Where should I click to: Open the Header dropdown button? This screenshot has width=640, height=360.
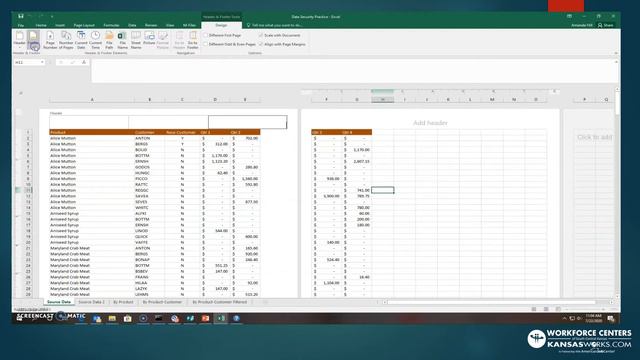[20, 40]
